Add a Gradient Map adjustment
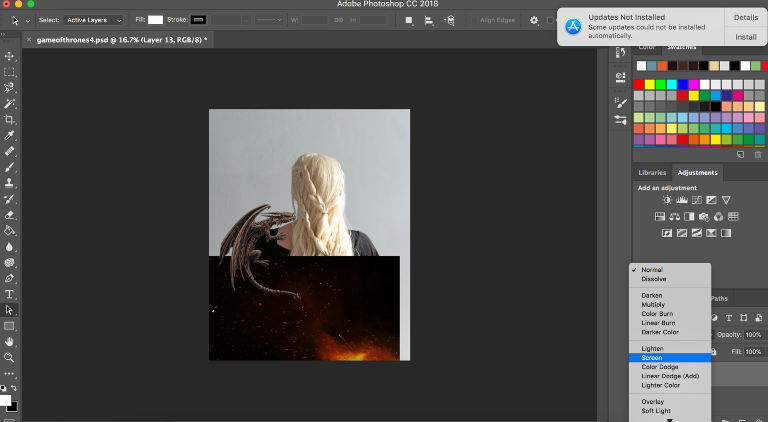Image resolution: width=768 pixels, height=422 pixels. [726, 233]
